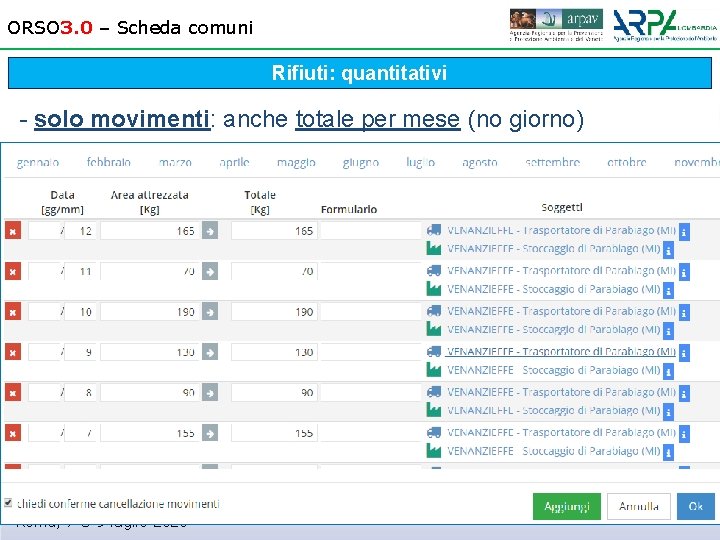Edit Formulario field in day 8 row
The height and width of the screenshot is (540, 720).
click(371, 393)
